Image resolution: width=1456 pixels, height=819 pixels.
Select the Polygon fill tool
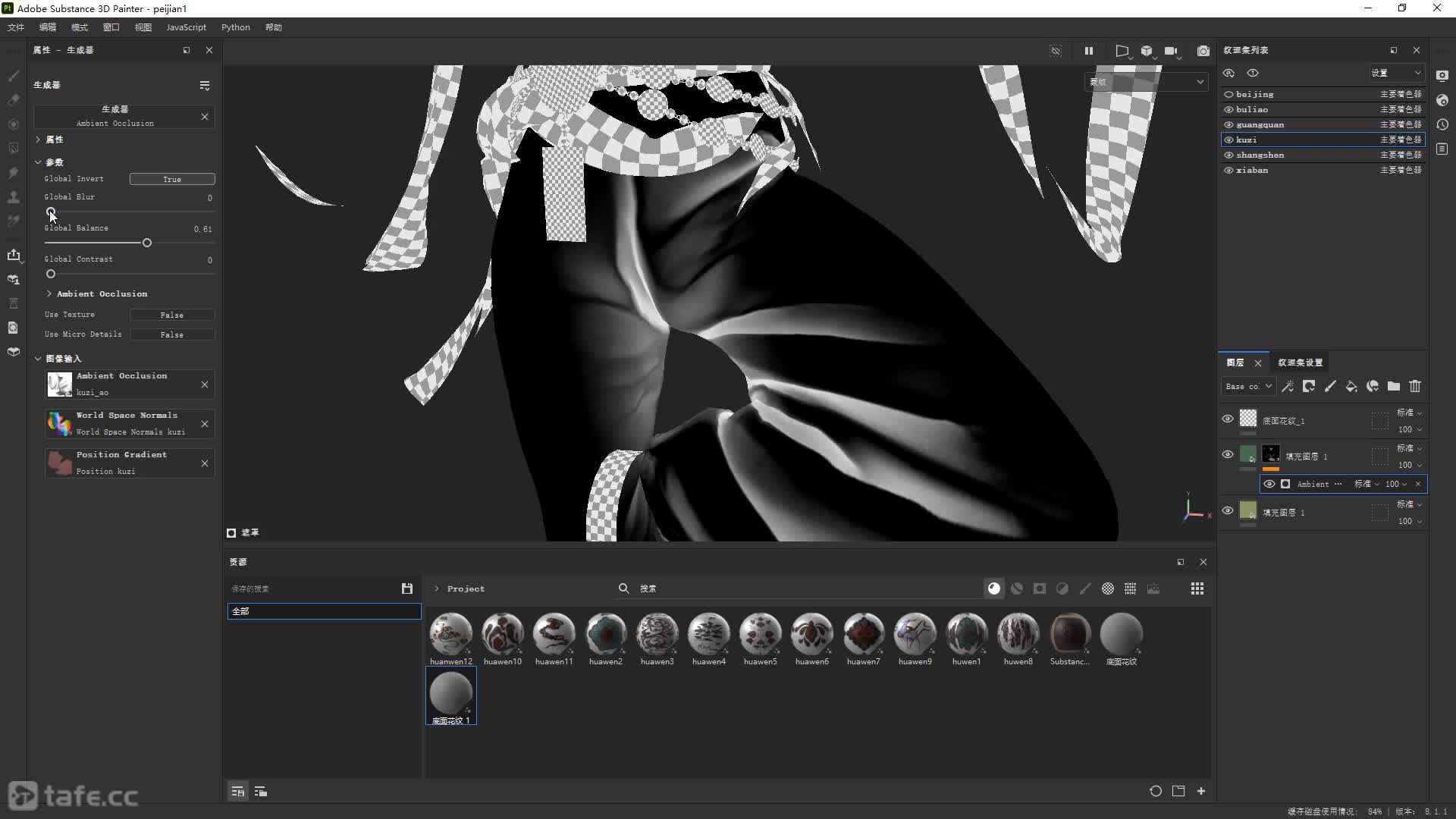[x=14, y=149]
